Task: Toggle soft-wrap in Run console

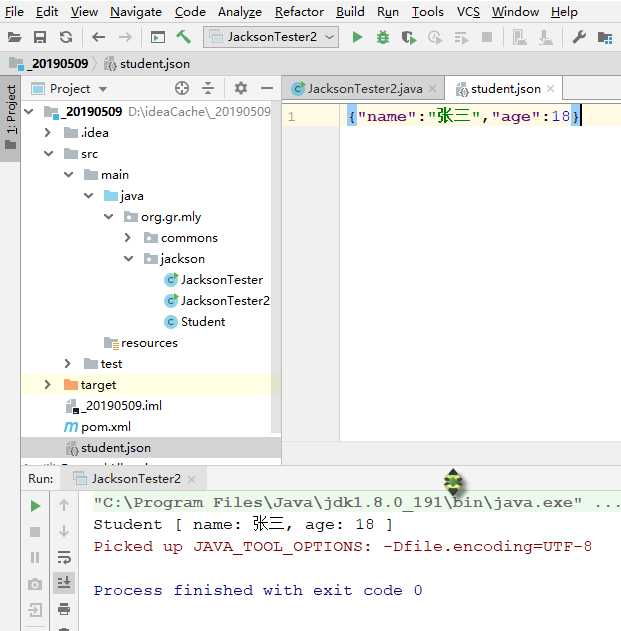Action: (x=64, y=557)
